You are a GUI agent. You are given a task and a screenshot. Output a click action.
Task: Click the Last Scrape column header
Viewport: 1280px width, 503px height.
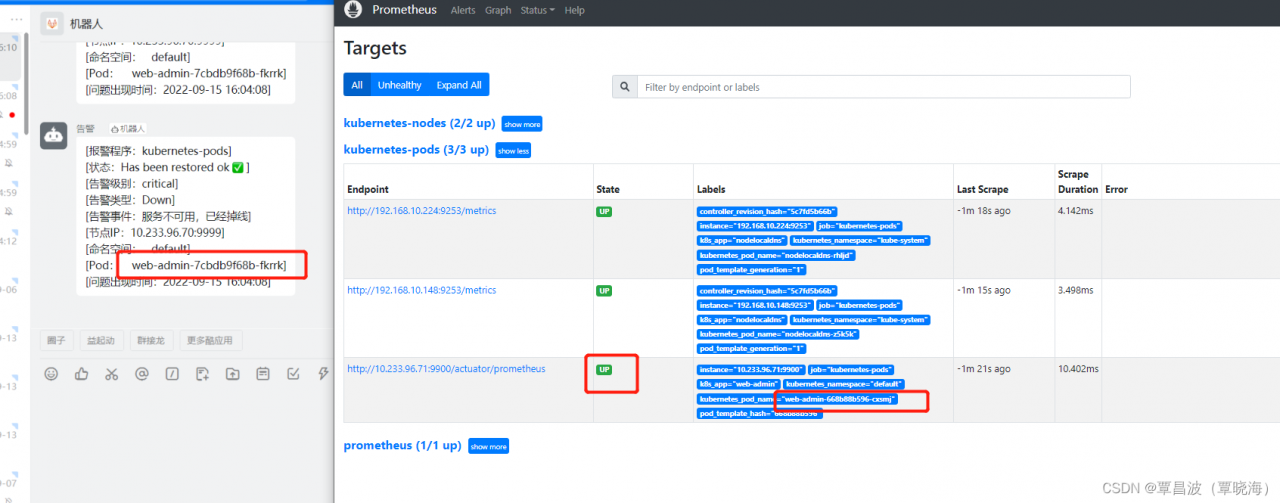tap(982, 189)
